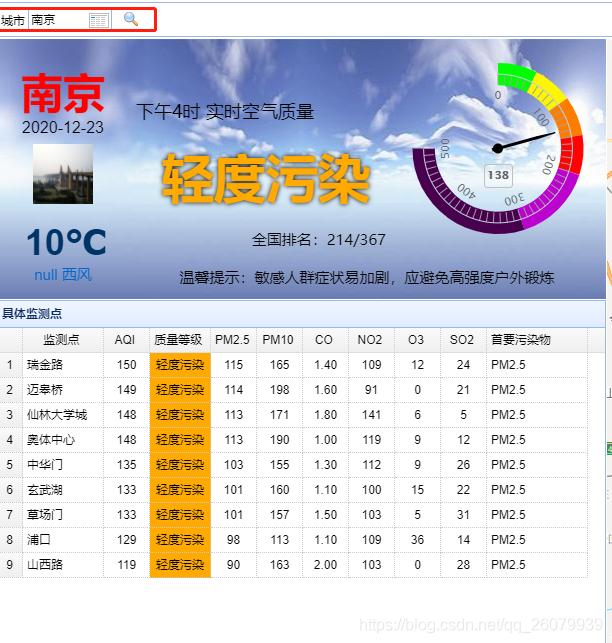Select the 浦口 monitoring point row
Image resolution: width=612 pixels, height=643 pixels.
coord(294,540)
